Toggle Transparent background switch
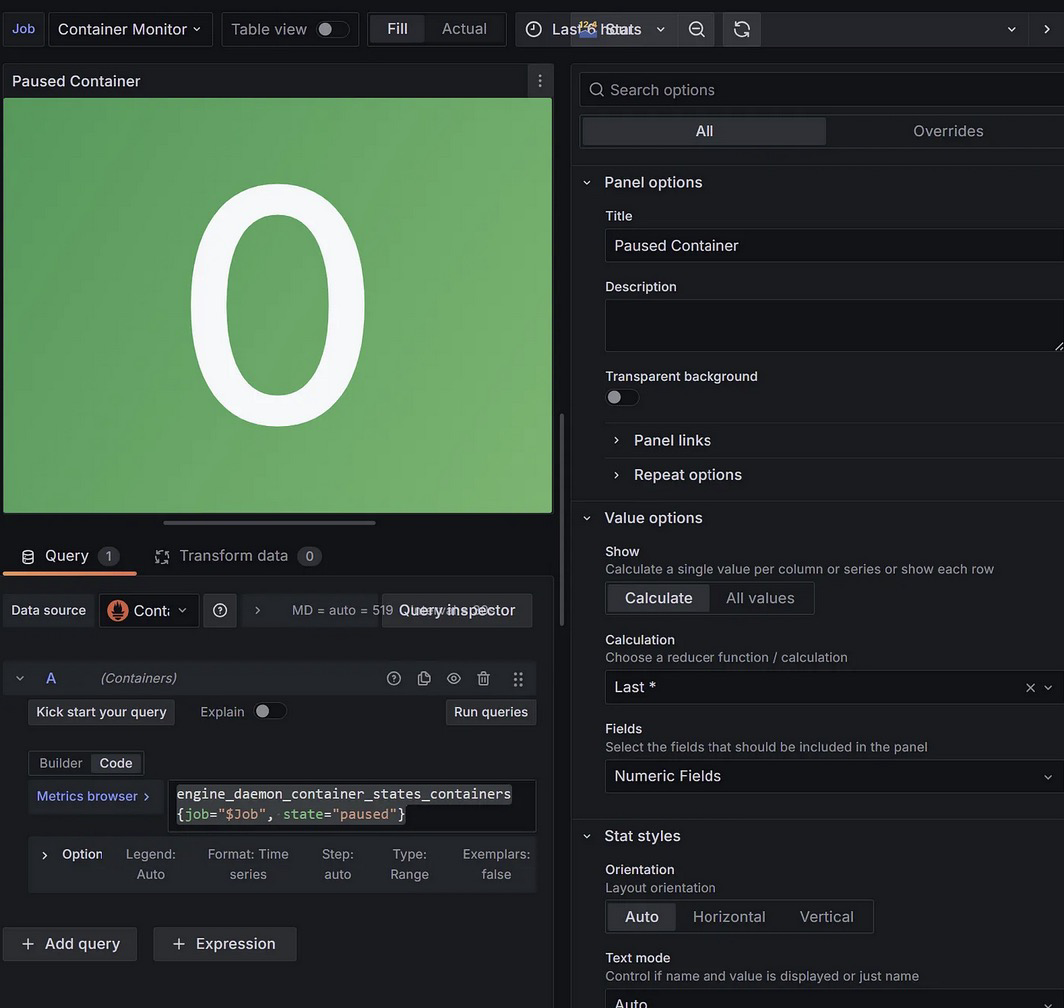The height and width of the screenshot is (1008, 1064). (622, 397)
